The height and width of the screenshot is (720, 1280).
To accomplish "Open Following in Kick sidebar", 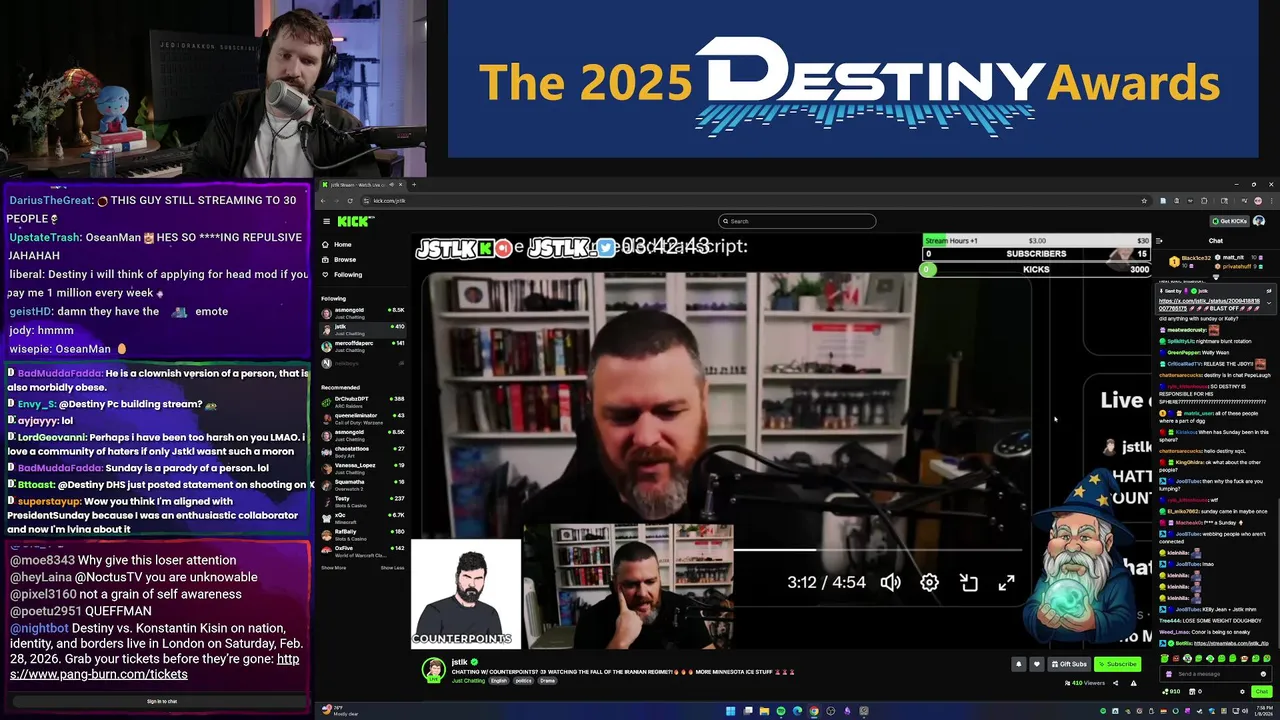I will tap(348, 275).
